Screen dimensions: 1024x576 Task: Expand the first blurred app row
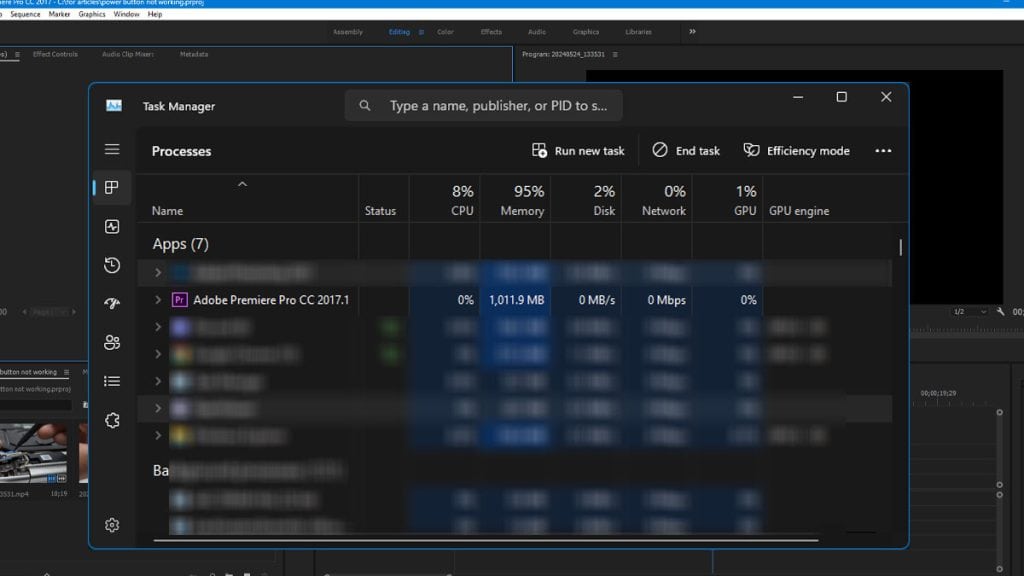tap(158, 272)
